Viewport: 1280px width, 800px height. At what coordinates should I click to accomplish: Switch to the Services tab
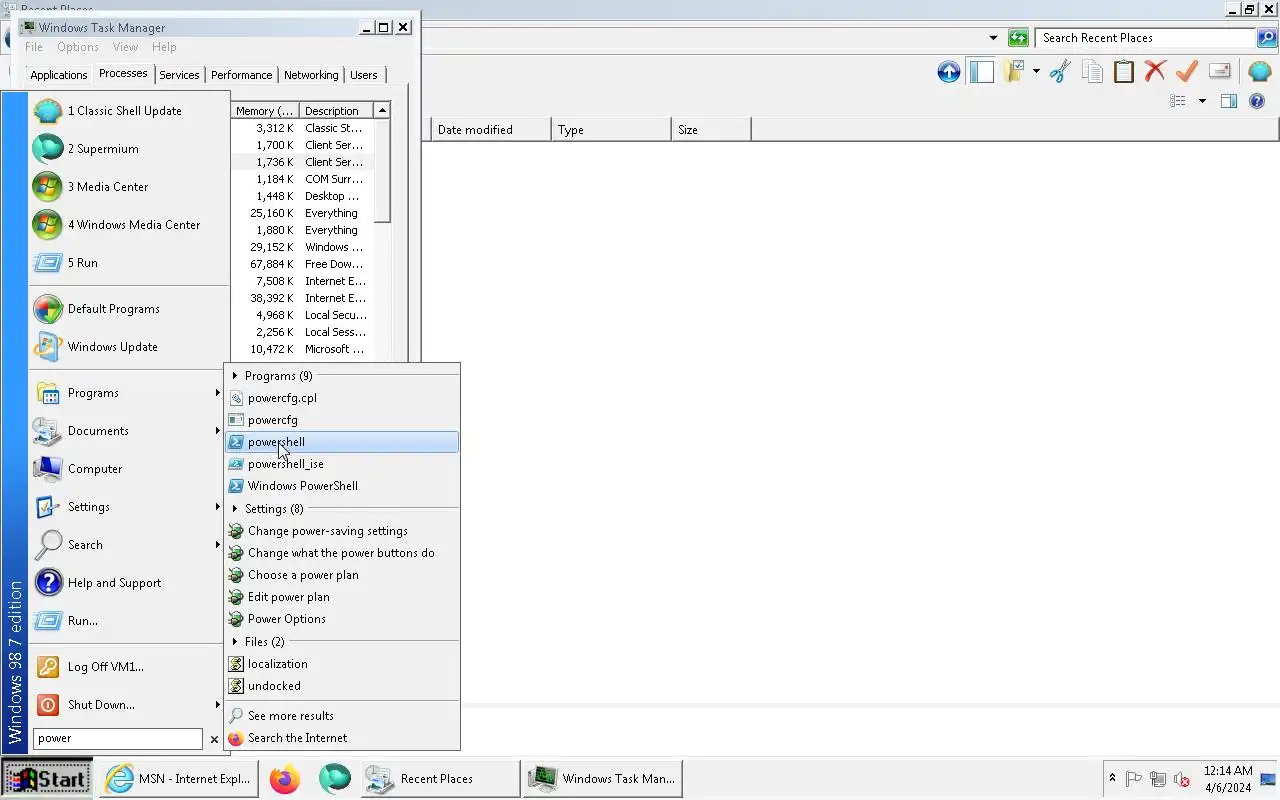click(x=180, y=75)
